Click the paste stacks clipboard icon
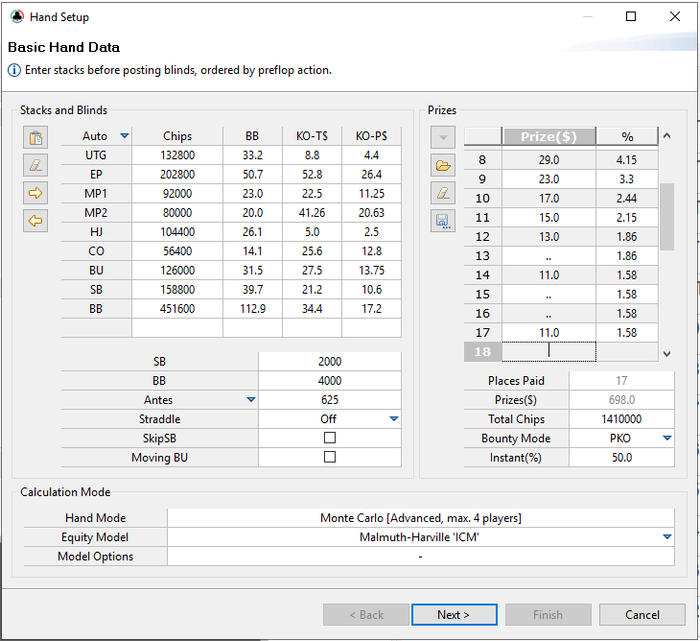700x641 pixels. [x=36, y=138]
